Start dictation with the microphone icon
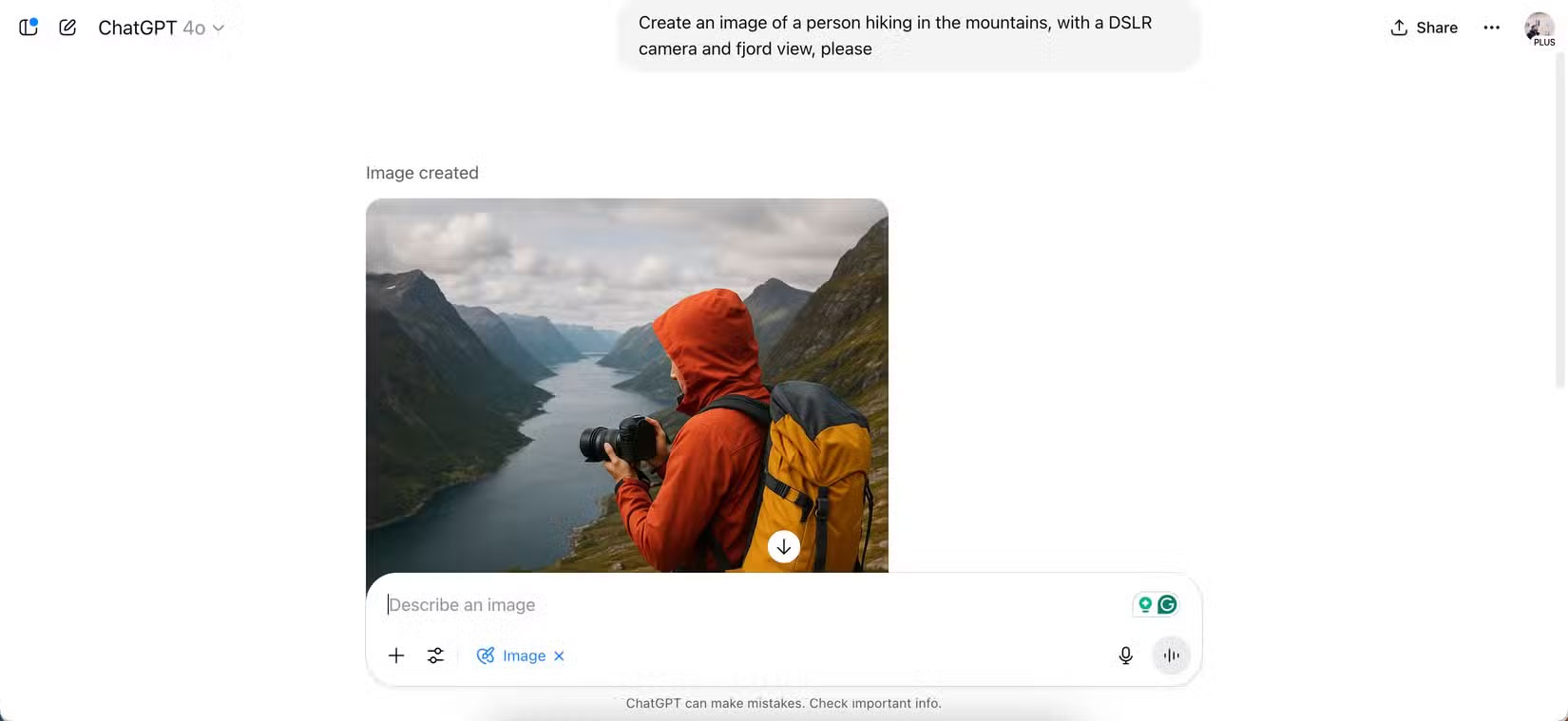 pos(1125,655)
